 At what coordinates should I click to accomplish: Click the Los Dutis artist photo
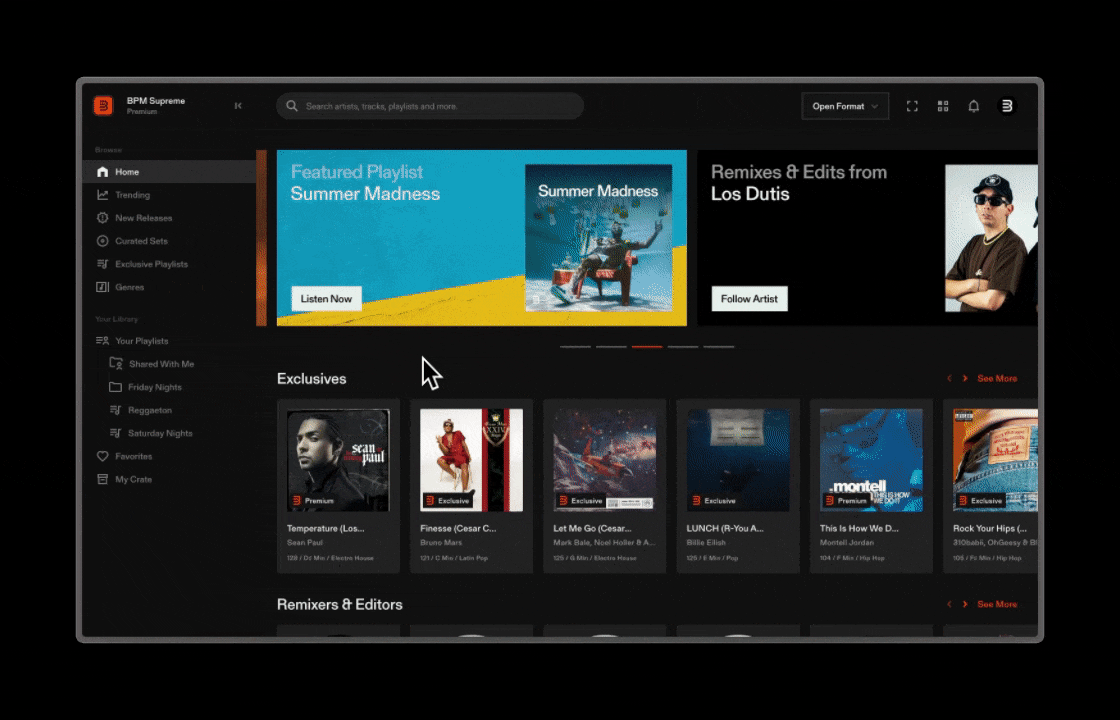click(x=991, y=239)
